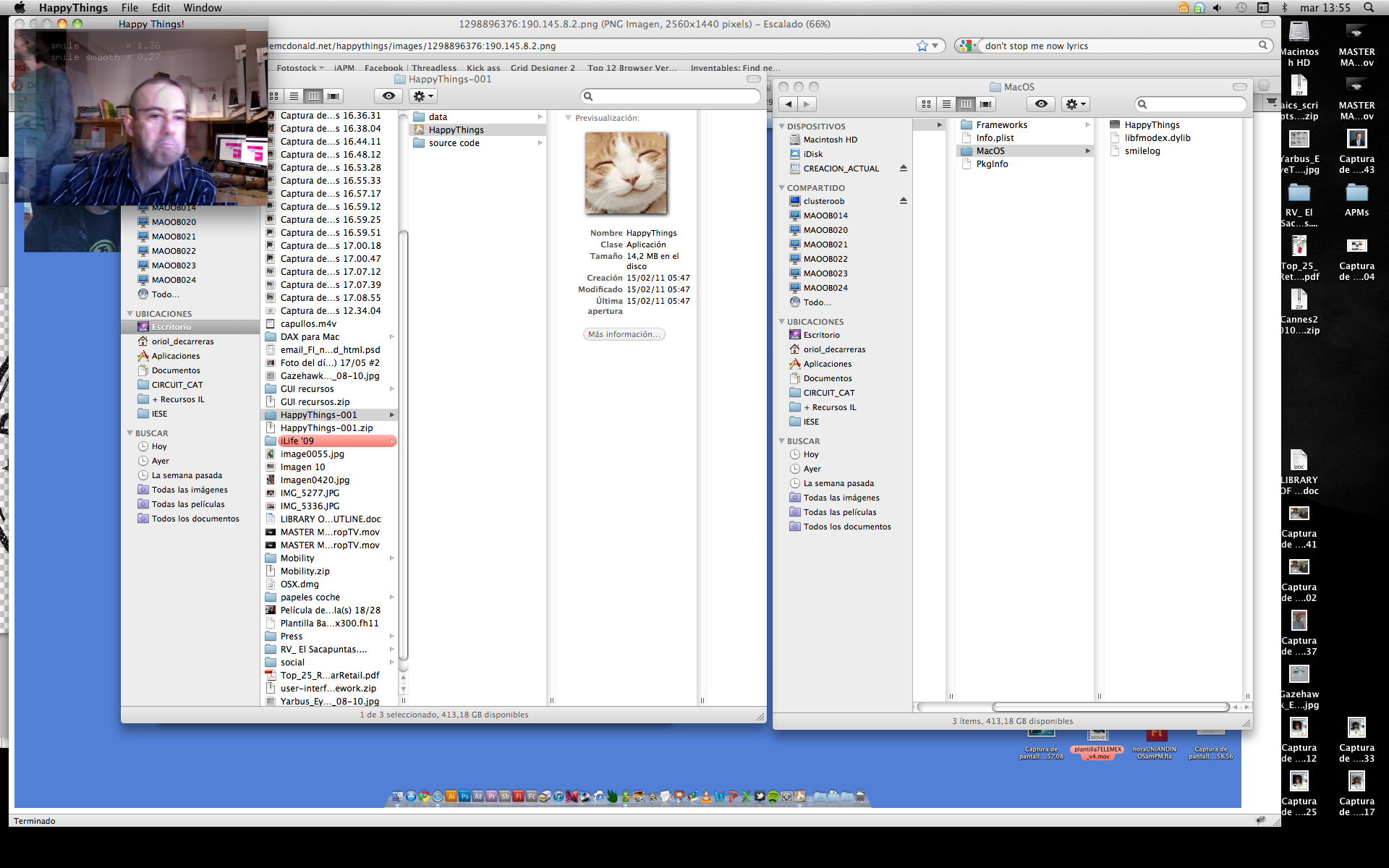This screenshot has width=1389, height=868.
Task: Bookmark page with the star icon
Action: click(922, 46)
